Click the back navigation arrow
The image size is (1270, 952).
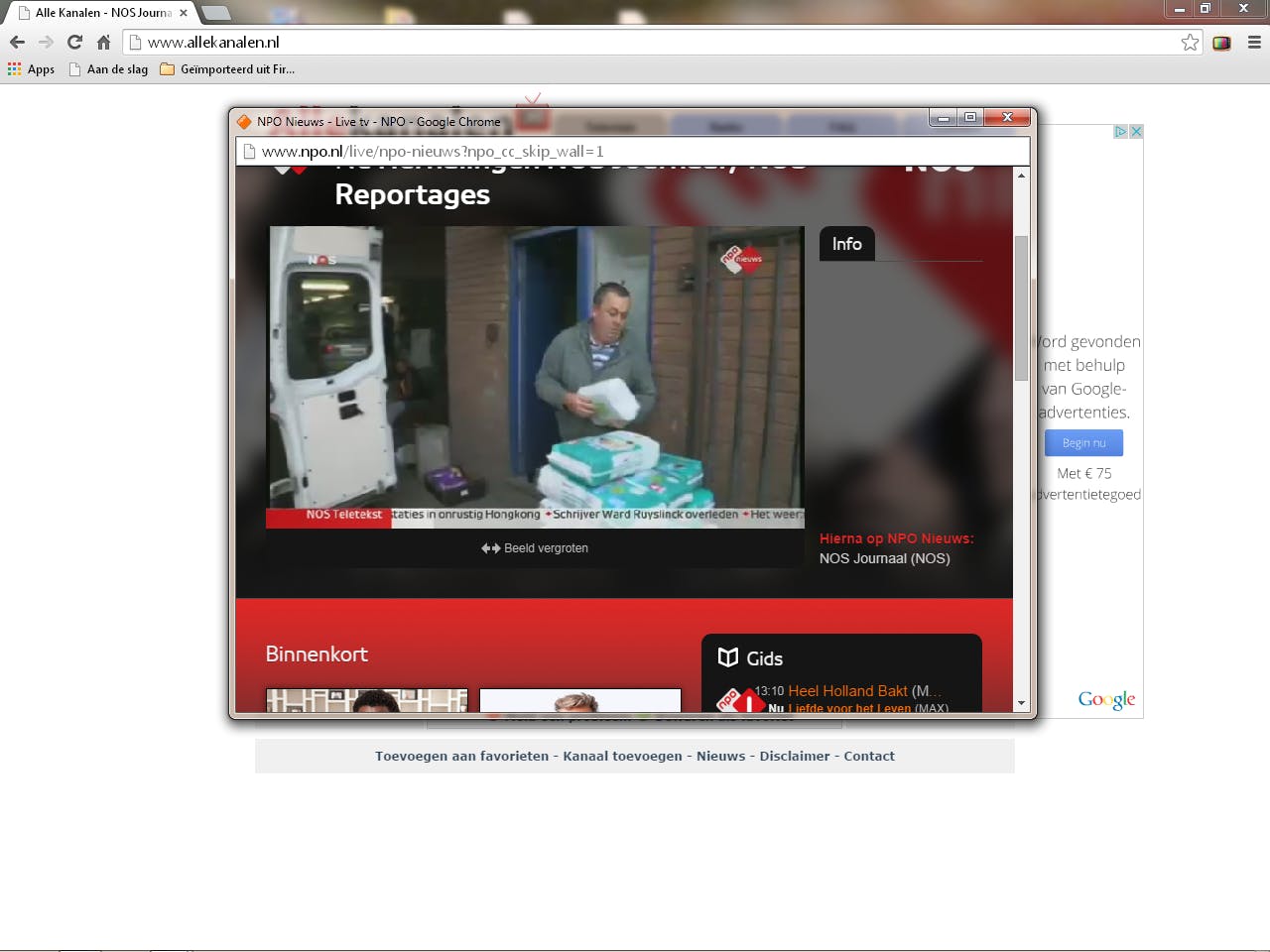(x=16, y=42)
